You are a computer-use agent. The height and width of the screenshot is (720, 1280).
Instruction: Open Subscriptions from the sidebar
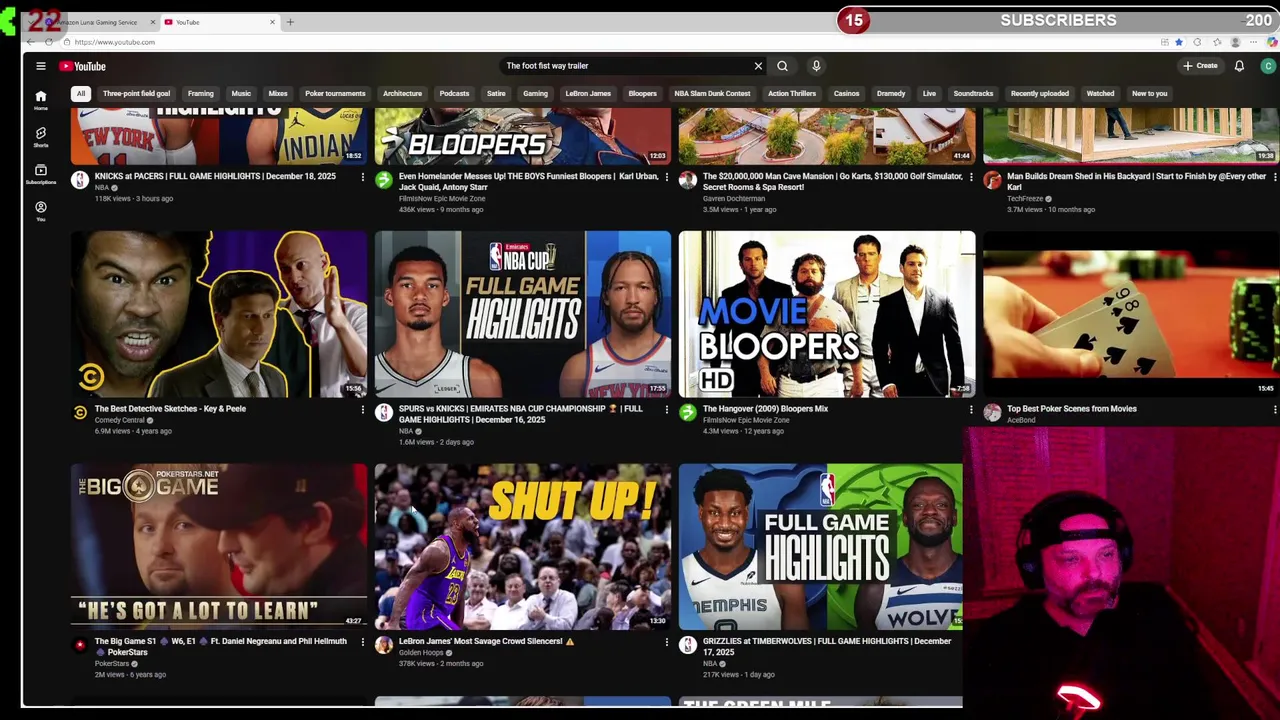(x=41, y=174)
